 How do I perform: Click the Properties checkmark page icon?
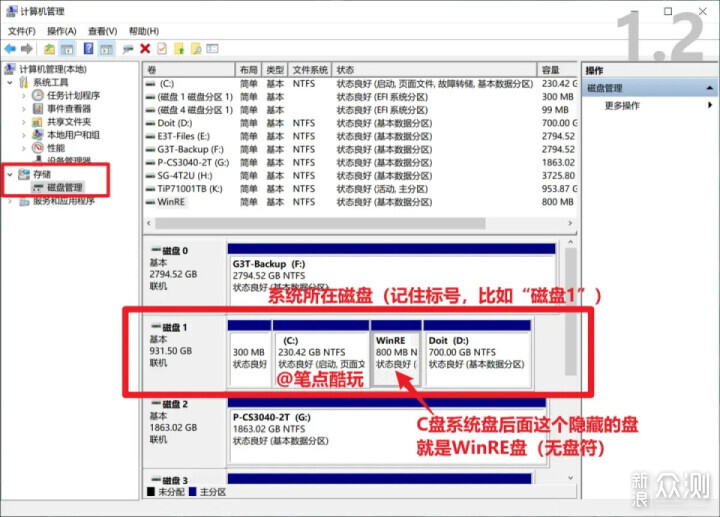point(162,48)
